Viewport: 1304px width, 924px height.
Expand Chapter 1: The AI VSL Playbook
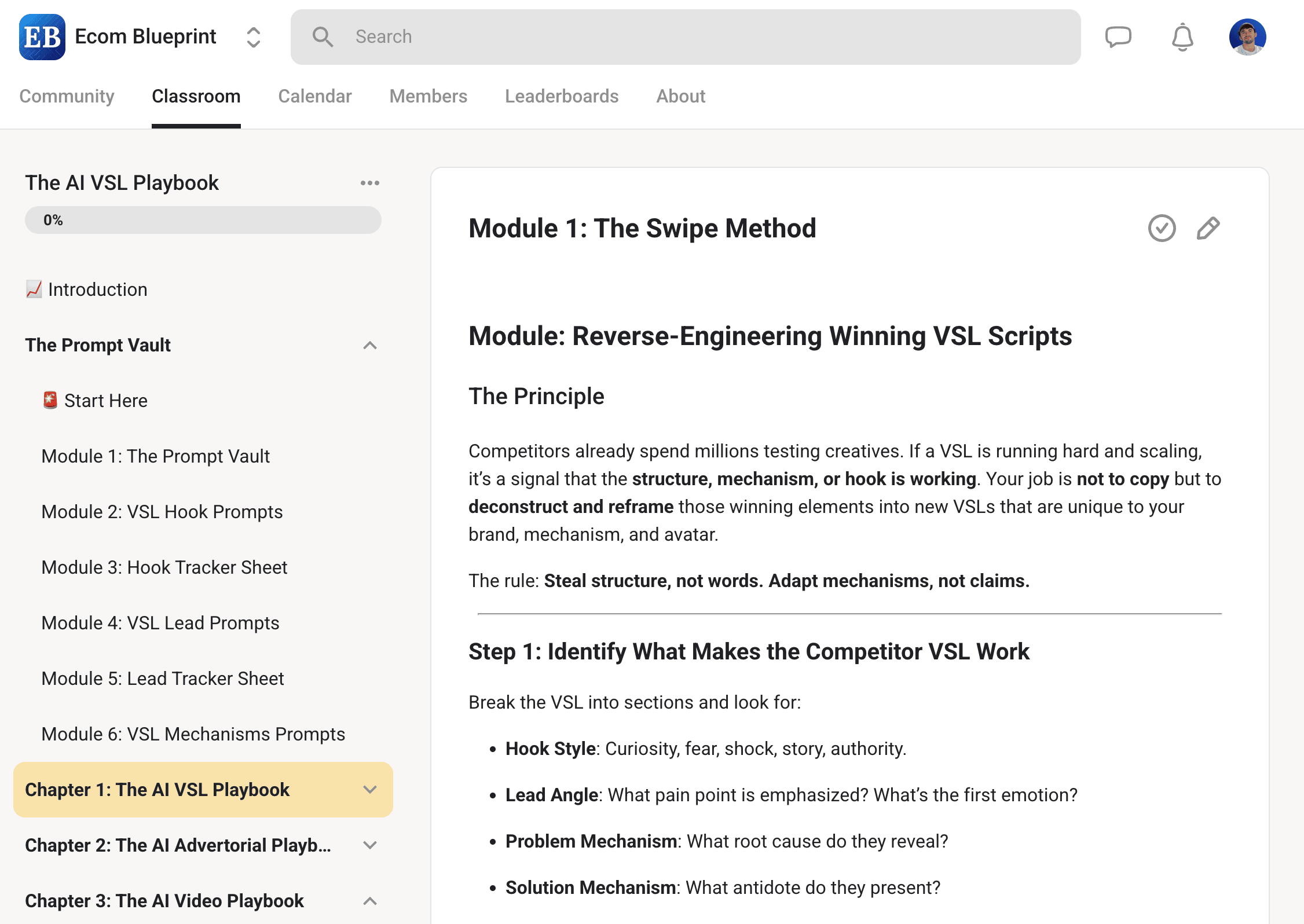(x=369, y=790)
